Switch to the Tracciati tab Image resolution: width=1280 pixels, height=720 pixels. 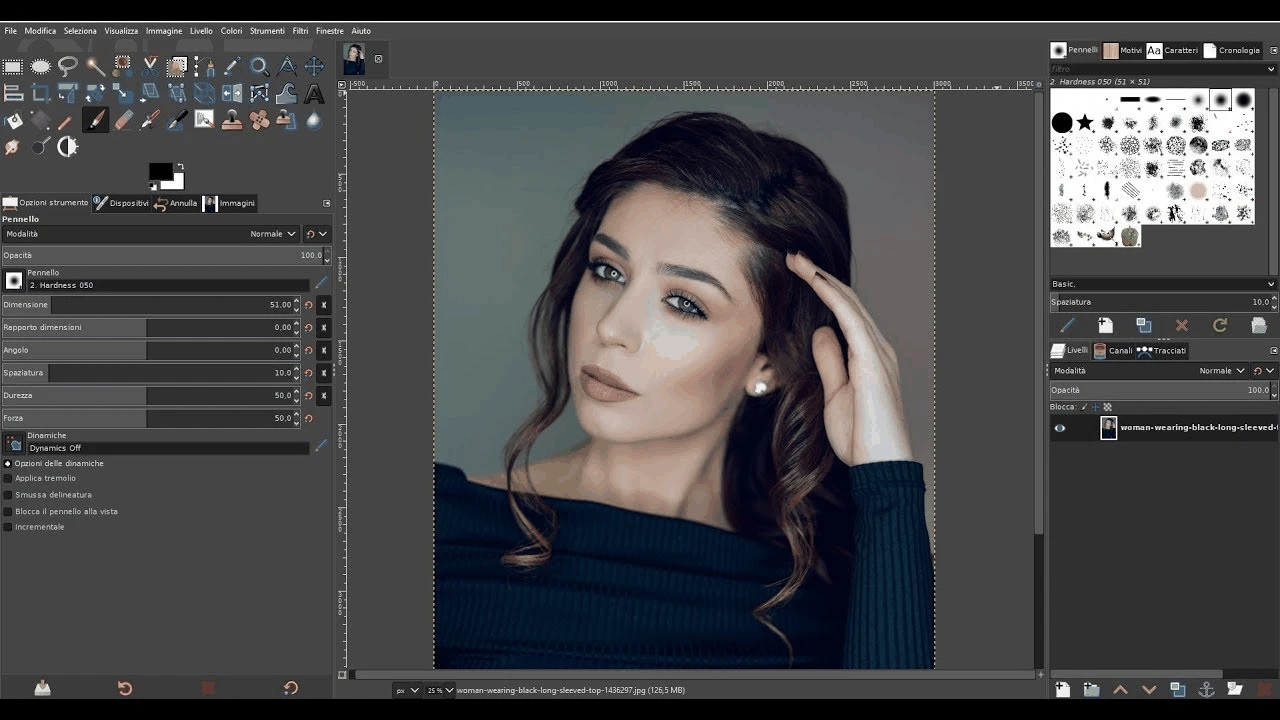coord(1162,351)
